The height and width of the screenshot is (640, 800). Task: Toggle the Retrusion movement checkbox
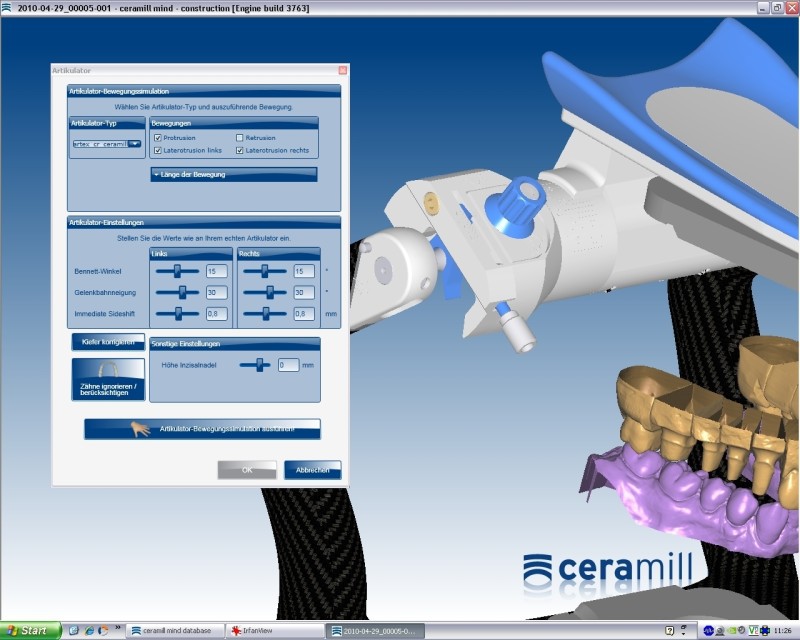tap(240, 138)
